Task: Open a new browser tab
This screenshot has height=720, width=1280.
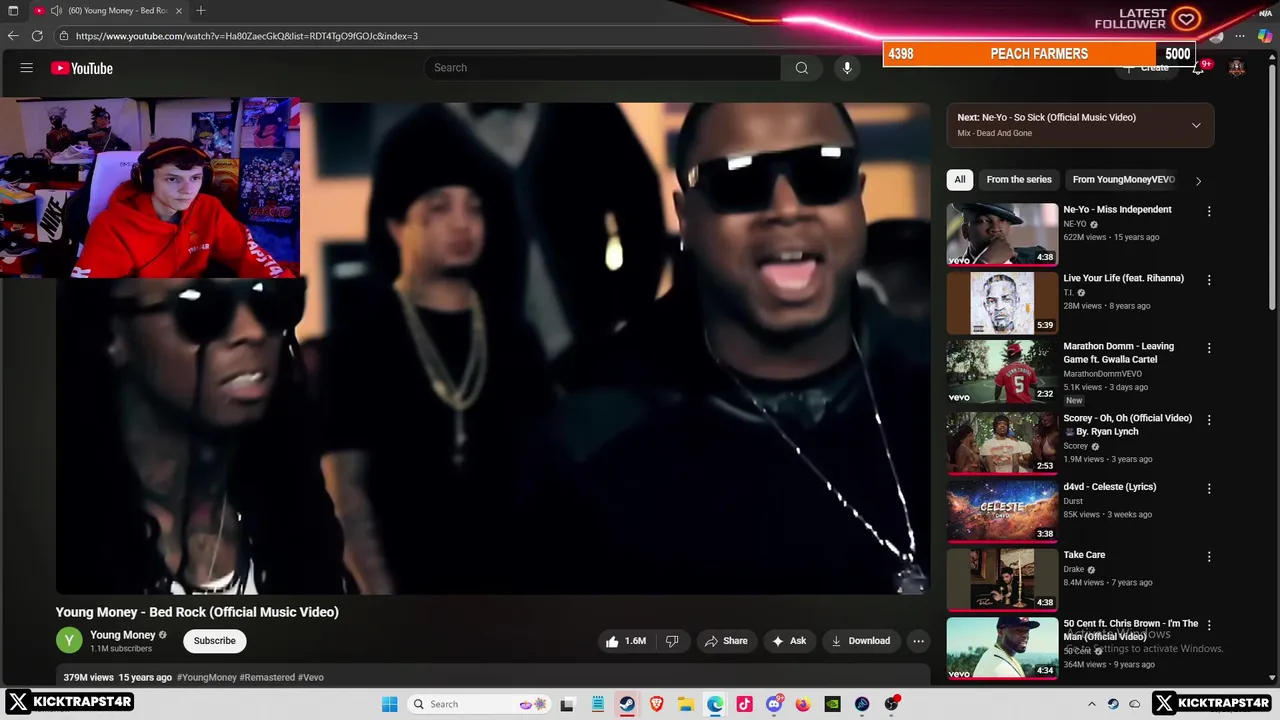Action: tap(201, 10)
